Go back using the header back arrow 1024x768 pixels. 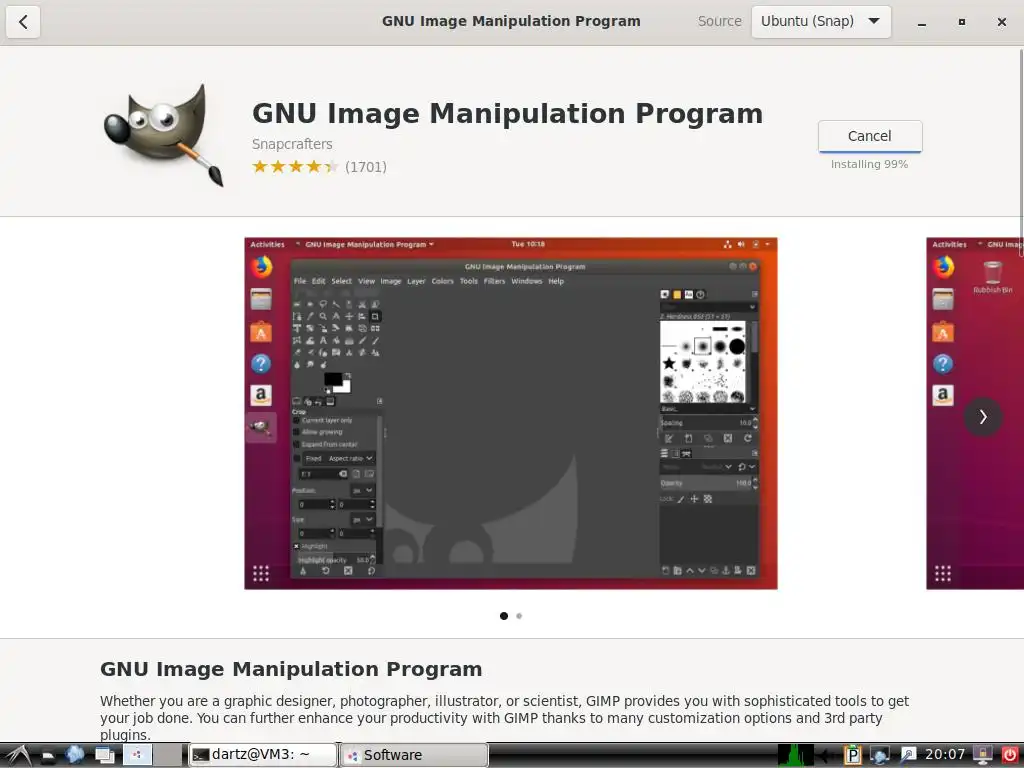click(x=23, y=22)
